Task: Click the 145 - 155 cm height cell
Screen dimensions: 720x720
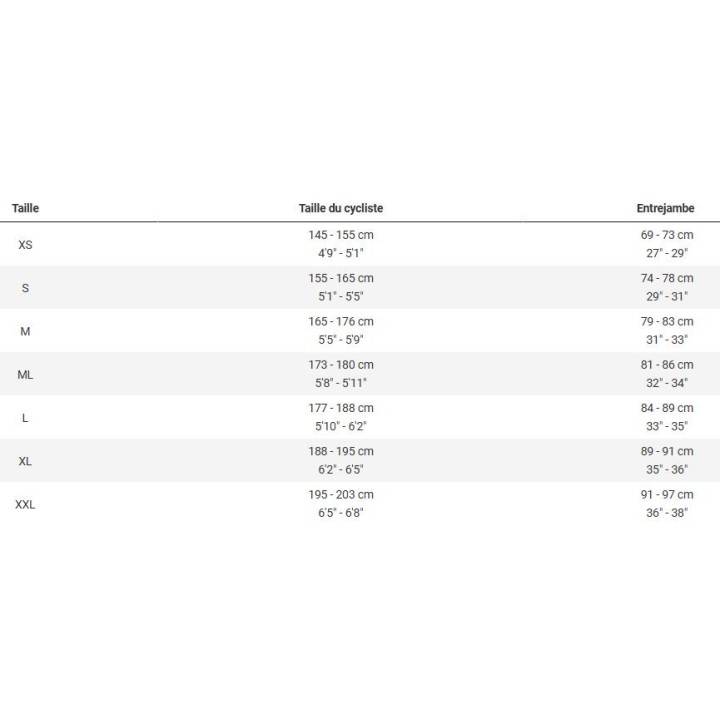Action: point(341,235)
